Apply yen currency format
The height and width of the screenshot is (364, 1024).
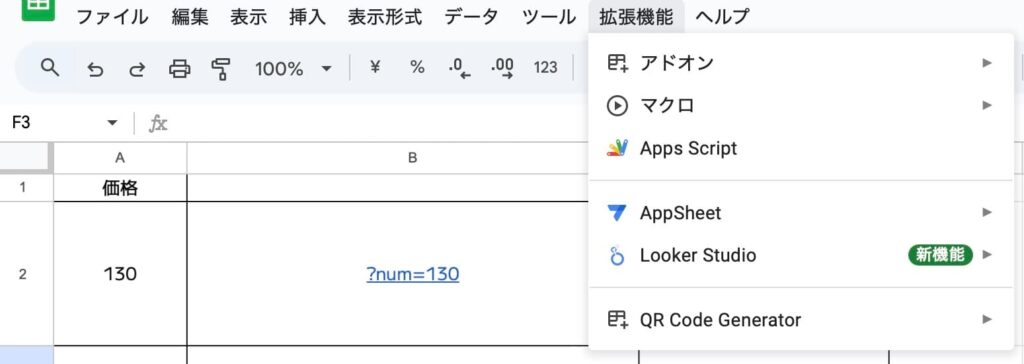click(375, 67)
